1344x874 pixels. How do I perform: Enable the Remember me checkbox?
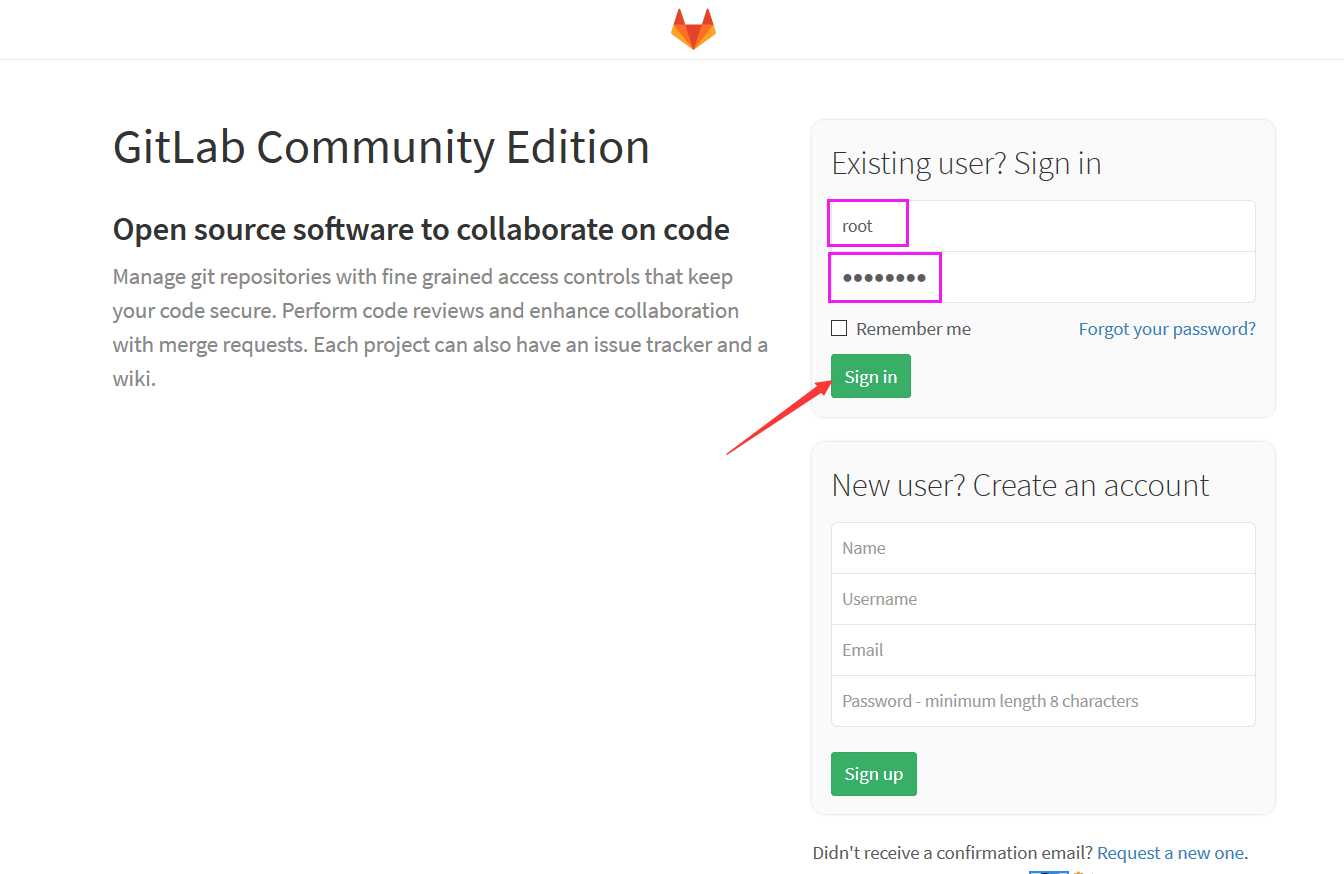839,328
